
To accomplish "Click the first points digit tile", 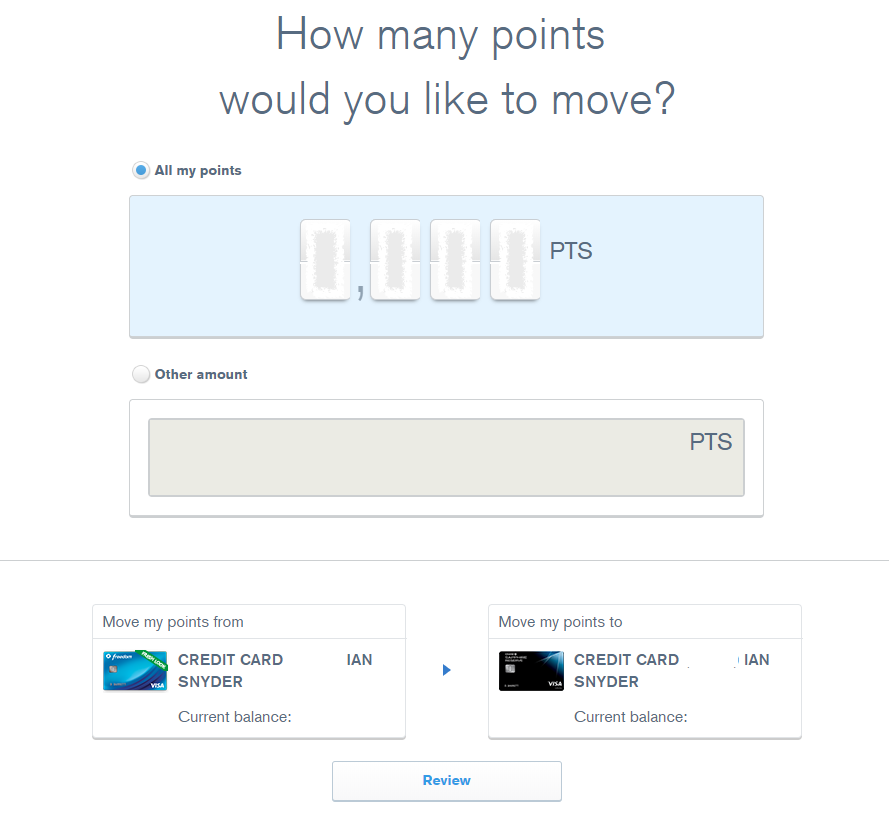I will click(x=325, y=260).
